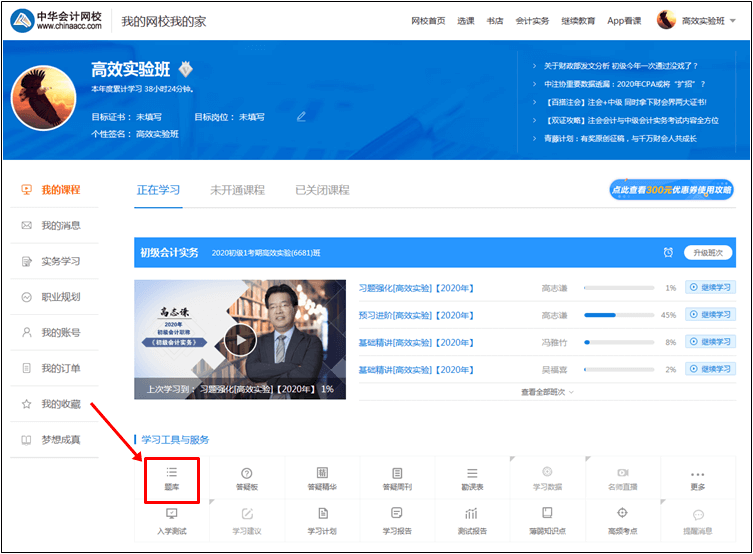The image size is (753, 554).
Task: Open the 勘误表 errata tool
Action: [x=472, y=479]
